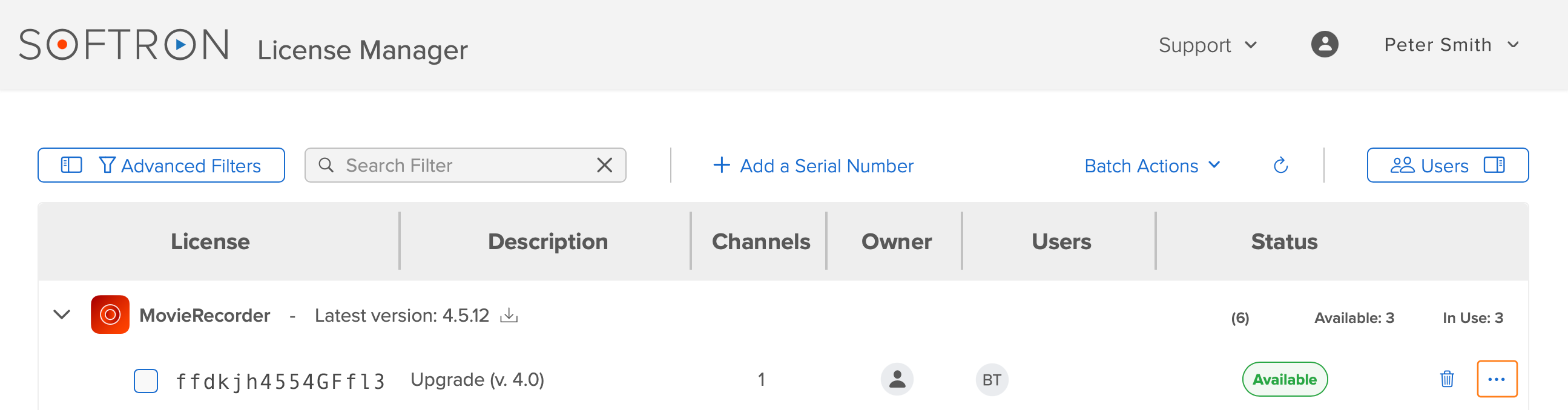
Task: Open the three-dots more options menu
Action: click(1496, 379)
